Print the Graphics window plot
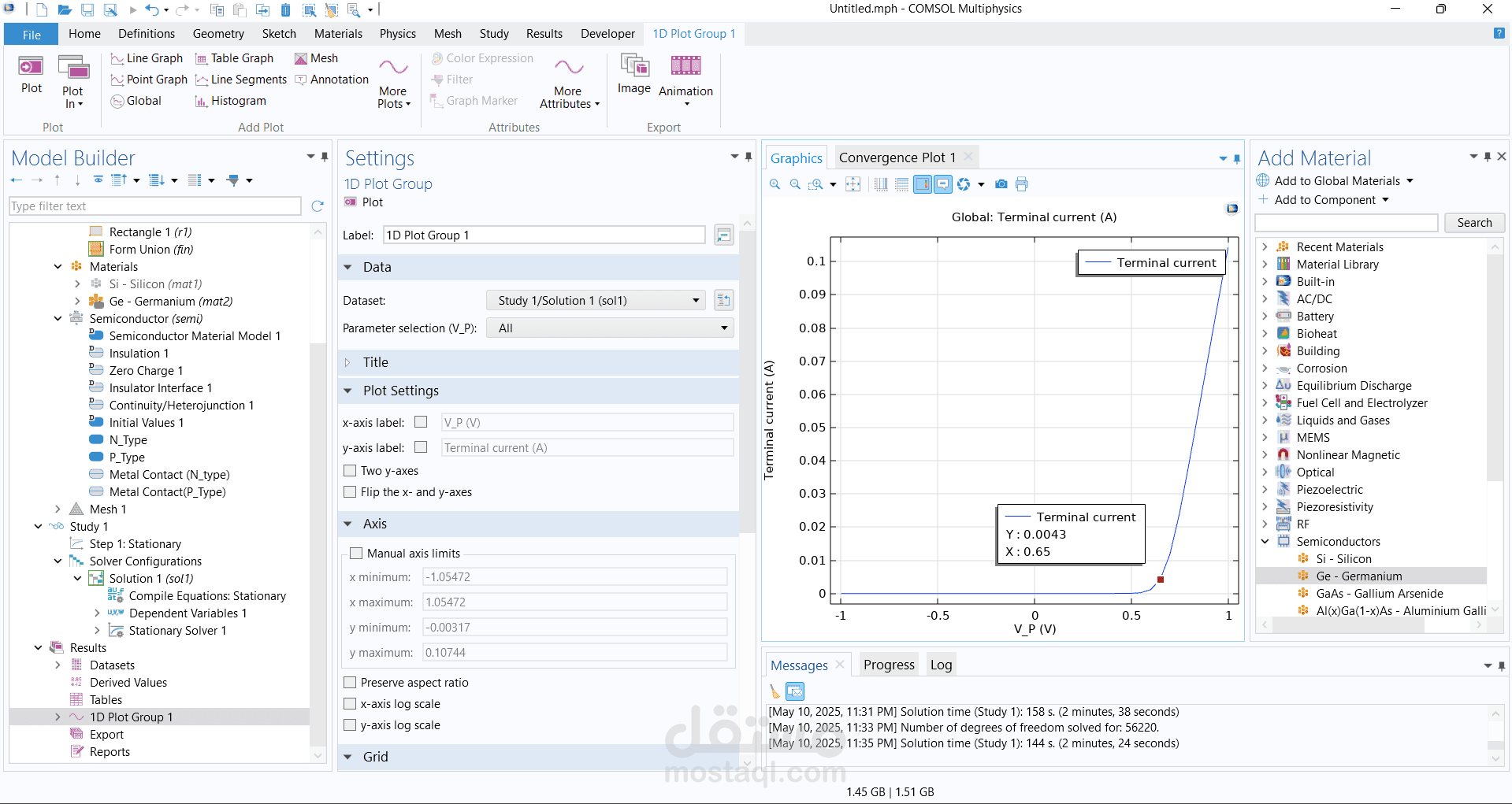The height and width of the screenshot is (804, 1512). (x=1022, y=184)
